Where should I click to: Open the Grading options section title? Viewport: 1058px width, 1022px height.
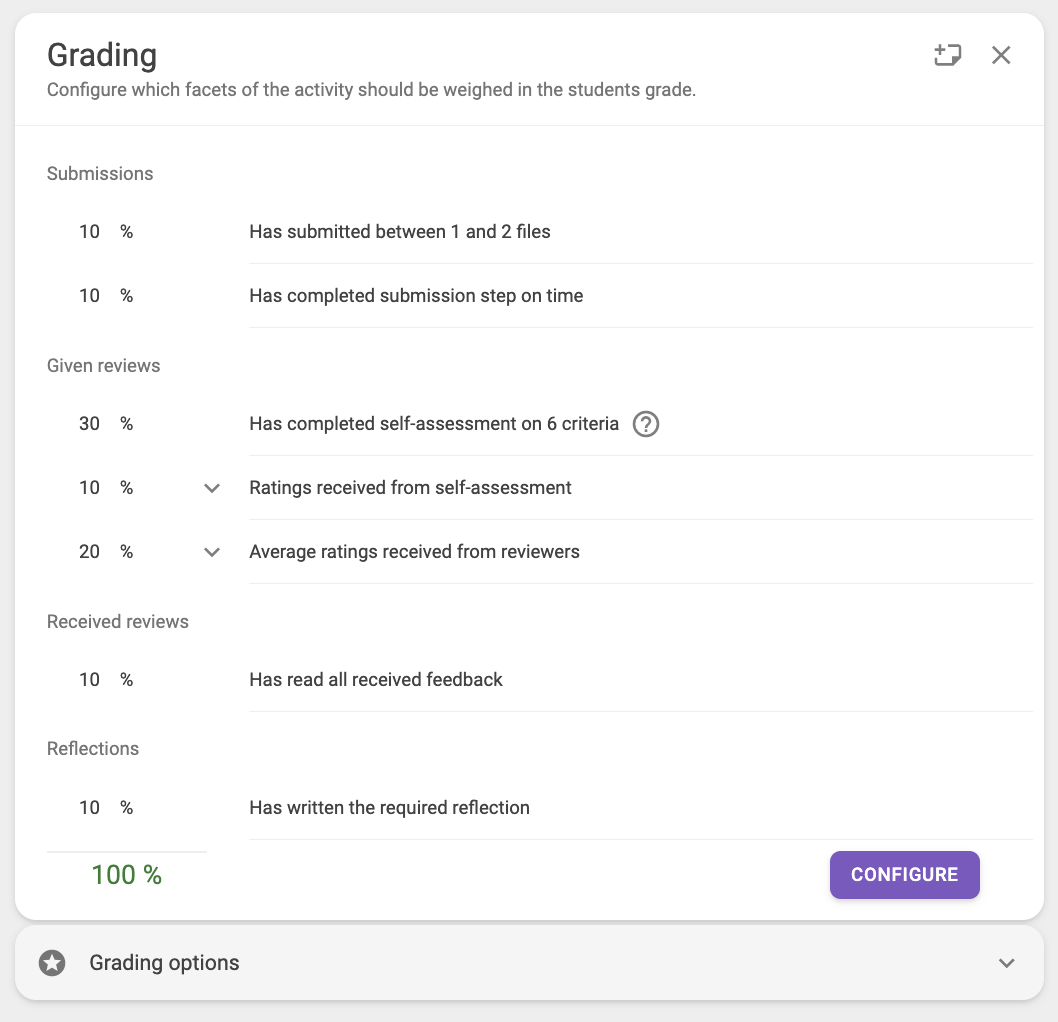click(x=164, y=963)
